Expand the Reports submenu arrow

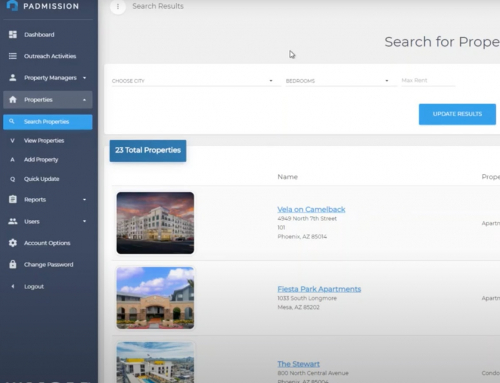[84, 199]
